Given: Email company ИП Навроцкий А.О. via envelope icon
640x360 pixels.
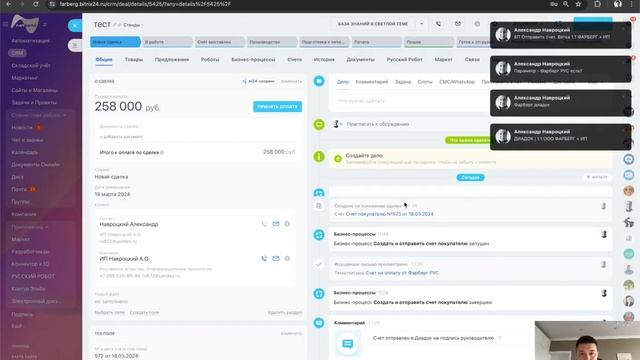Looking at the screenshot, I should tap(276, 258).
